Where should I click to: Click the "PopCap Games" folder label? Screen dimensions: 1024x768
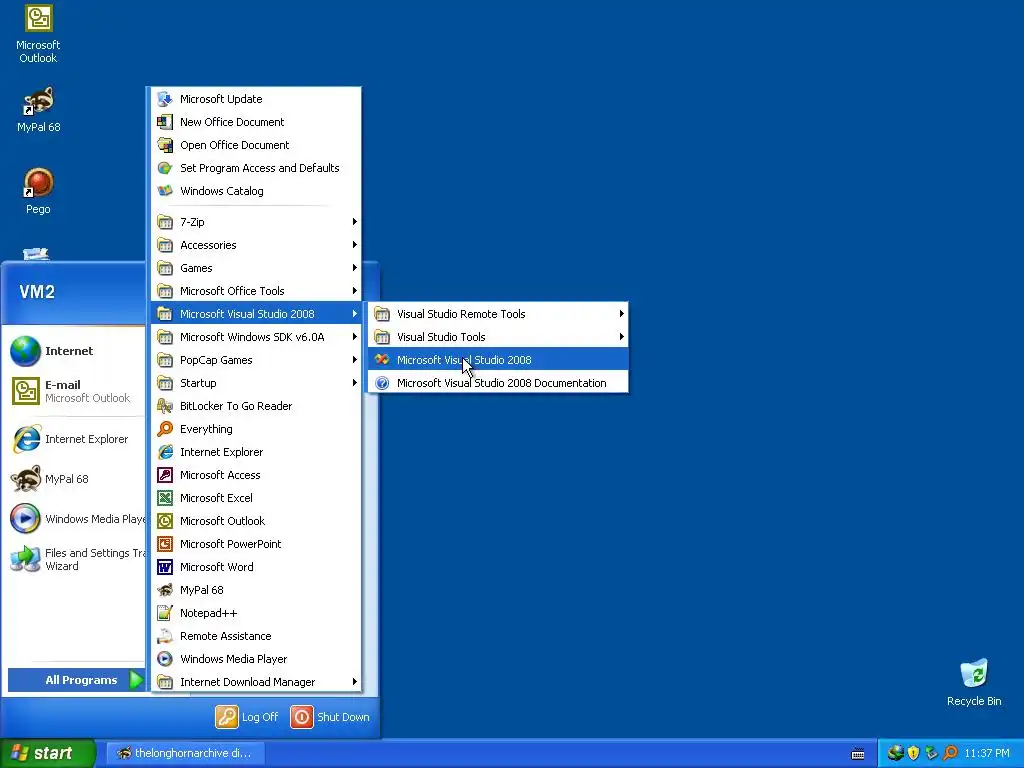pos(216,360)
